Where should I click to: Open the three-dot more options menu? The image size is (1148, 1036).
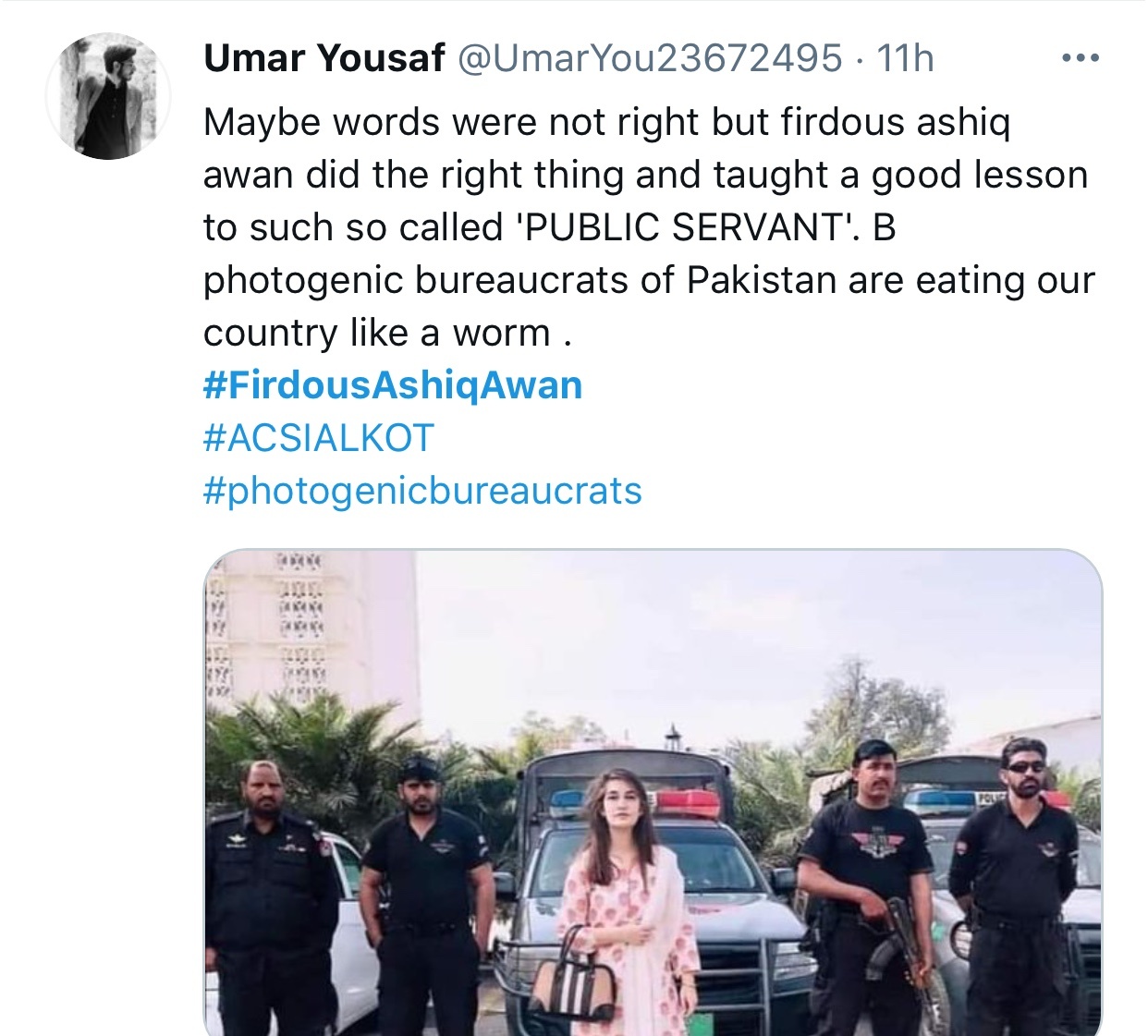[x=1080, y=58]
